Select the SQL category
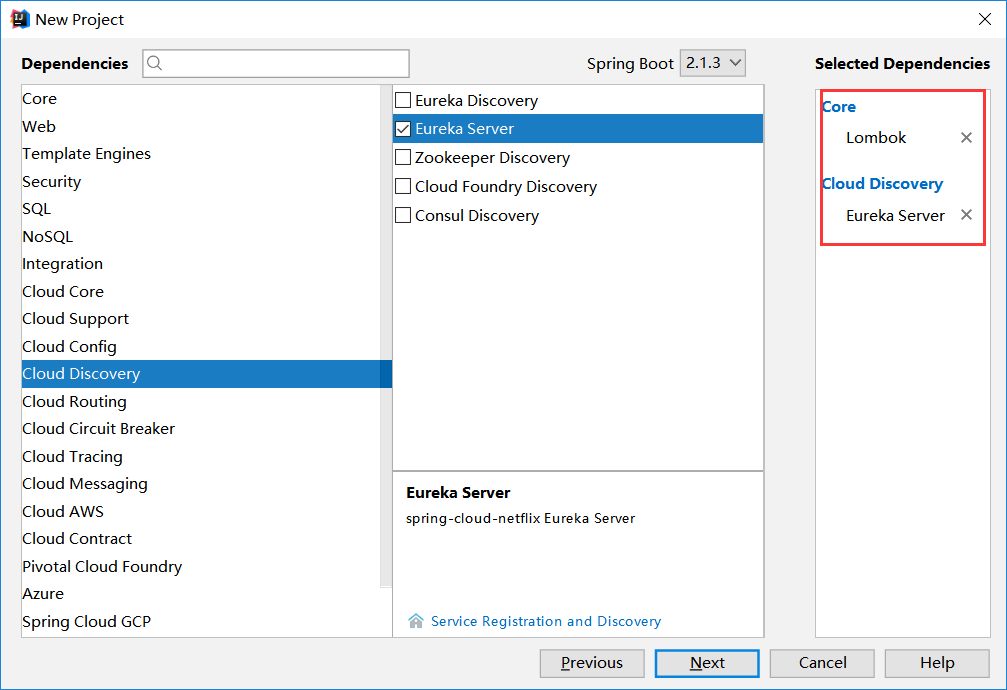Screen dimensions: 1007x690 [200, 209]
